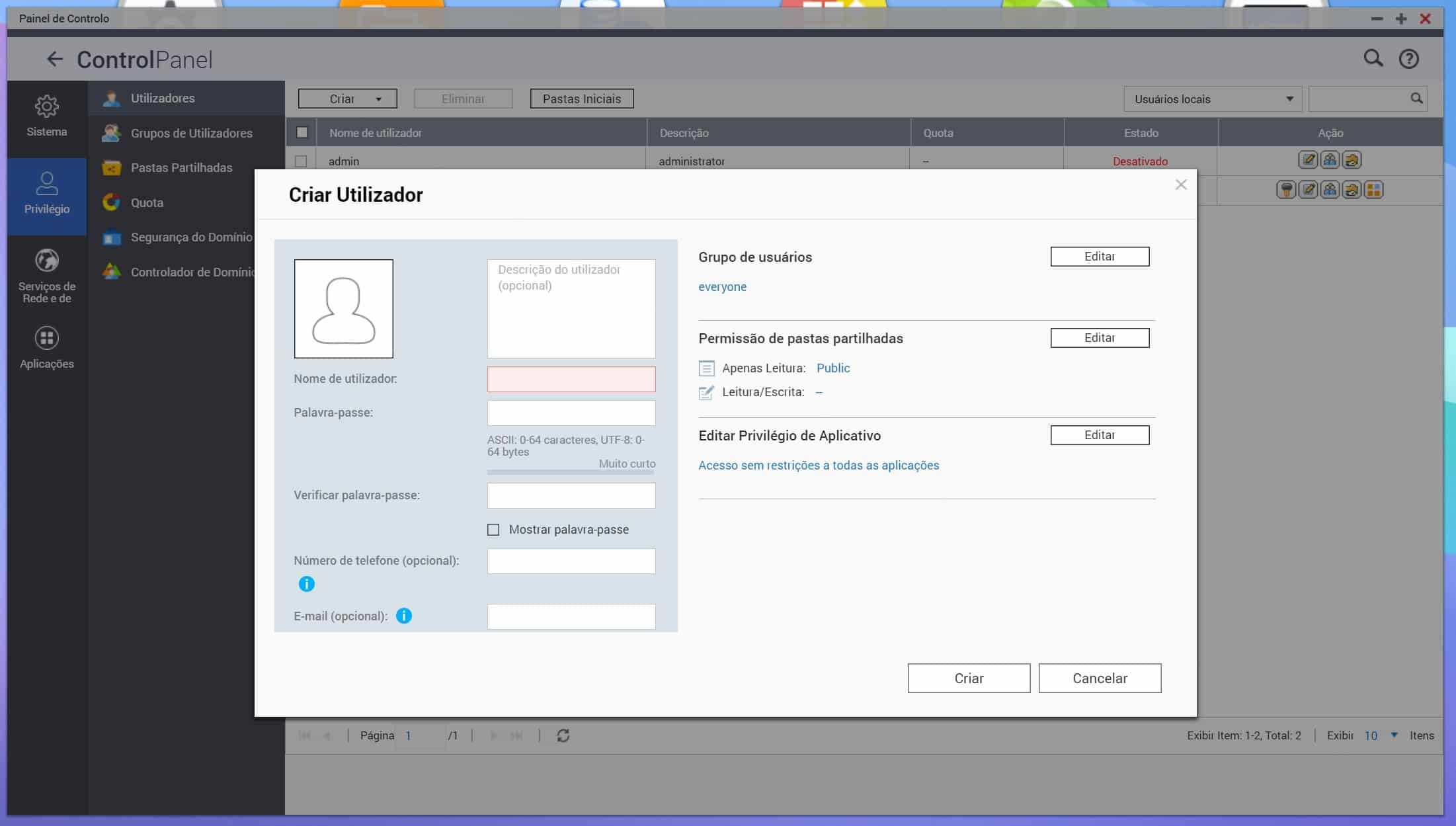Click the E-mail info icon
This screenshot has width=1456, height=826.
(x=403, y=616)
